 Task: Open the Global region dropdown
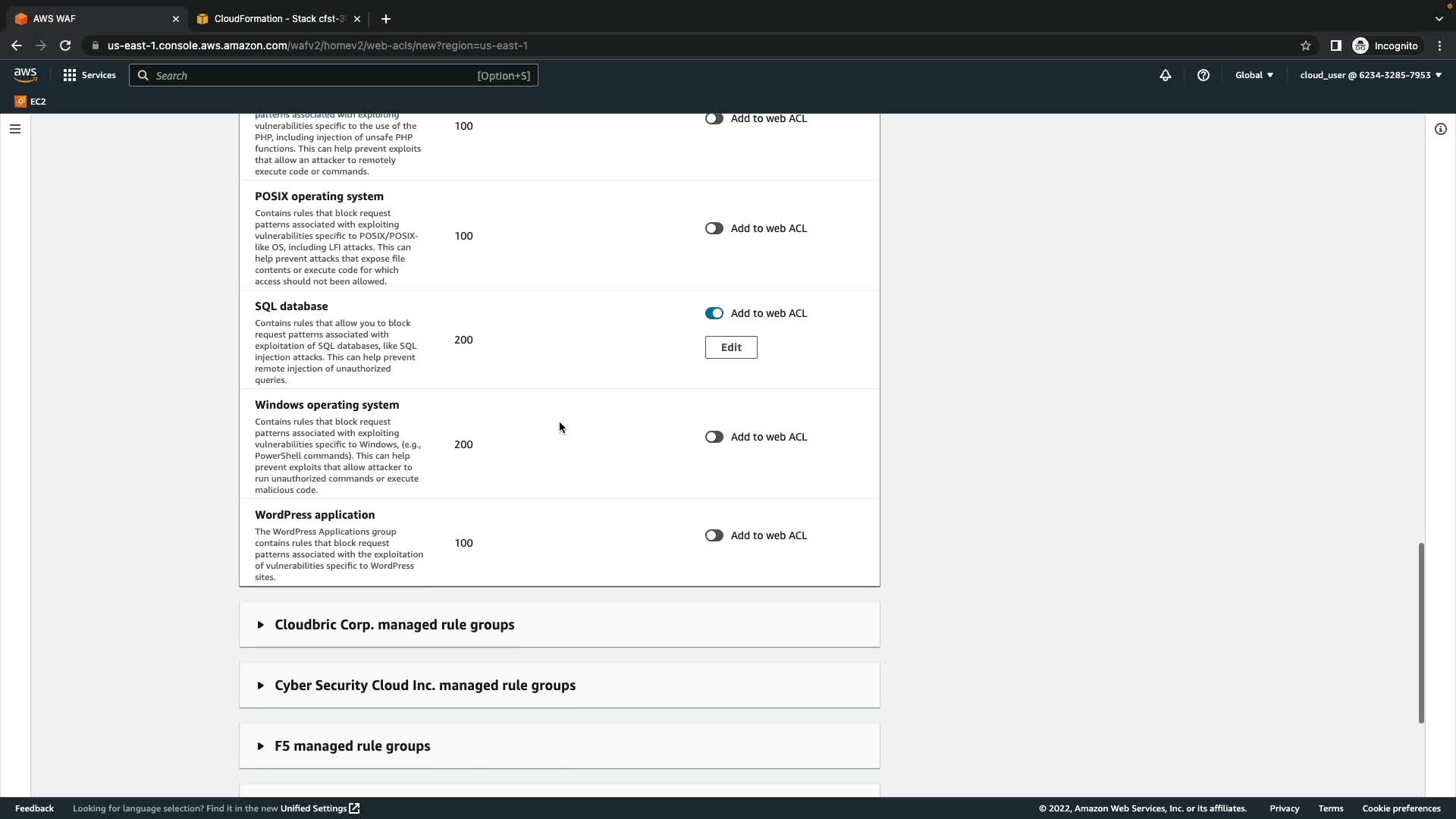1254,75
